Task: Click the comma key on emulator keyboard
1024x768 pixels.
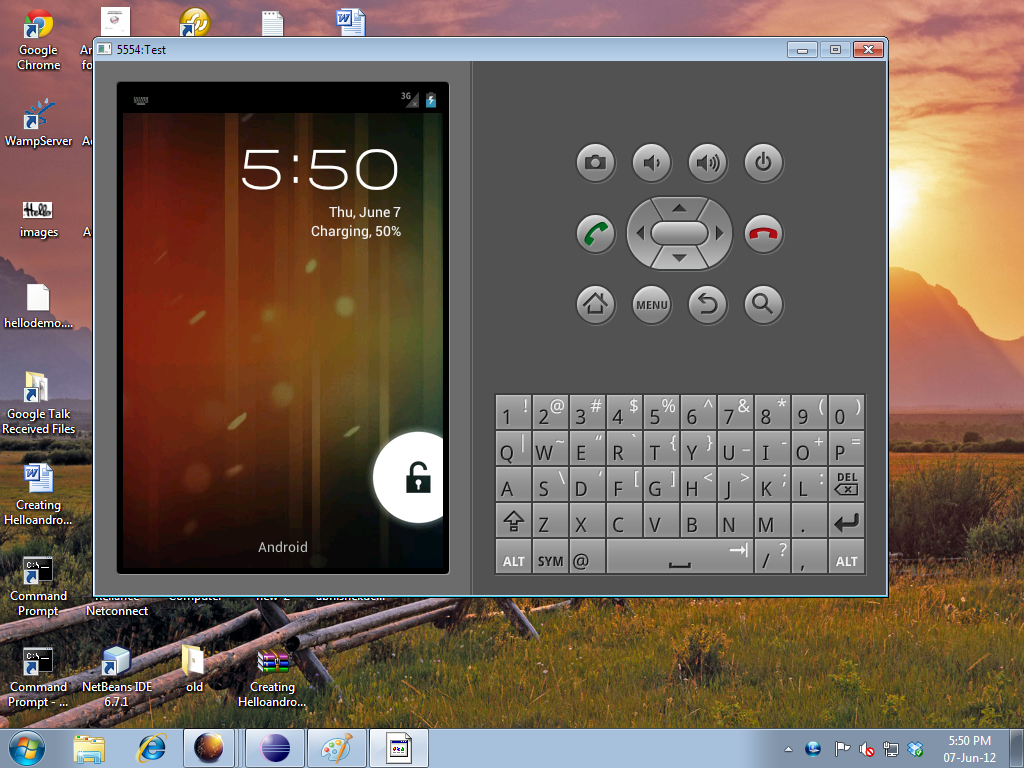Action: point(809,558)
